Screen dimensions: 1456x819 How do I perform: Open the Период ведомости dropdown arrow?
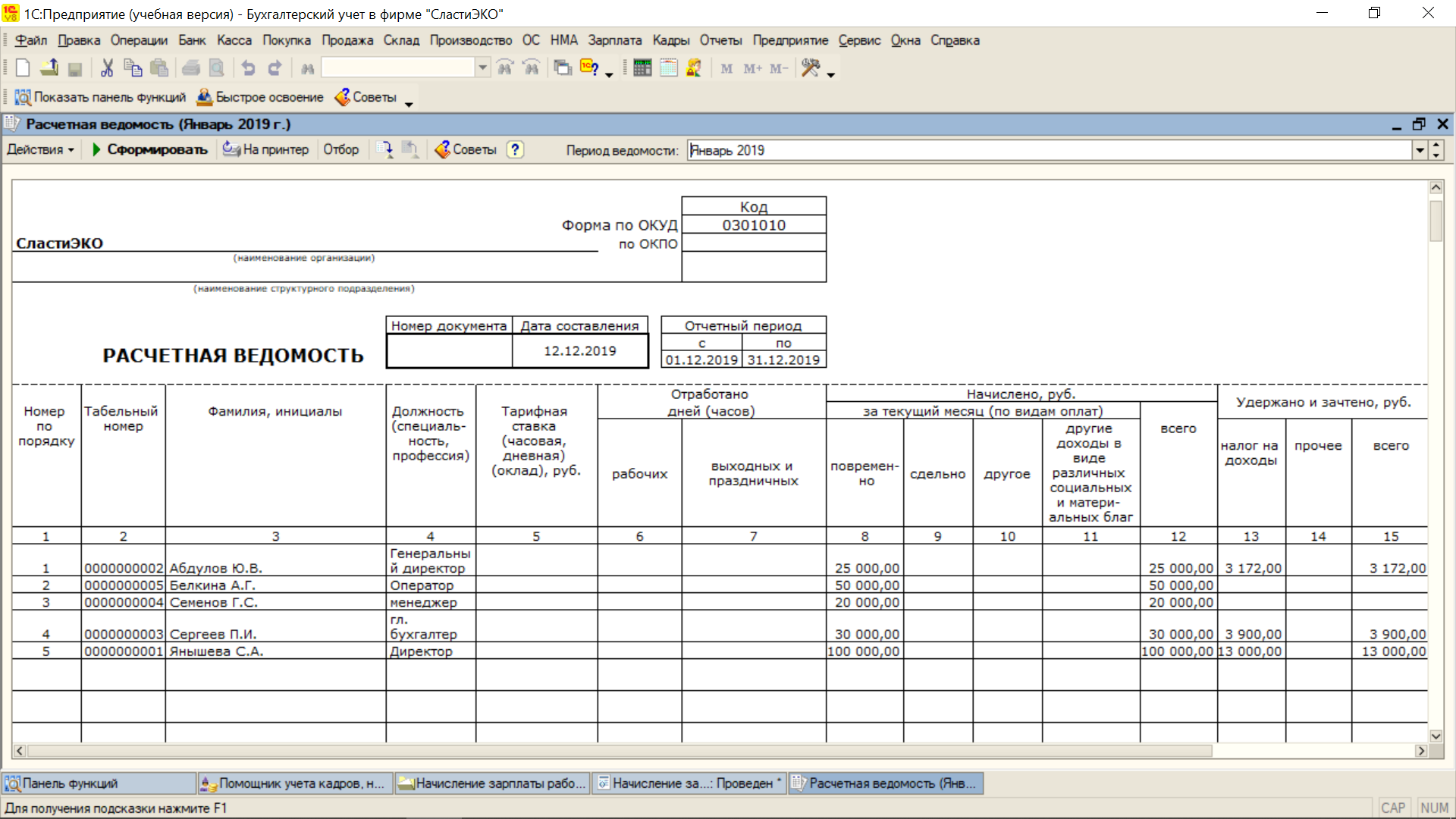[x=1420, y=150]
